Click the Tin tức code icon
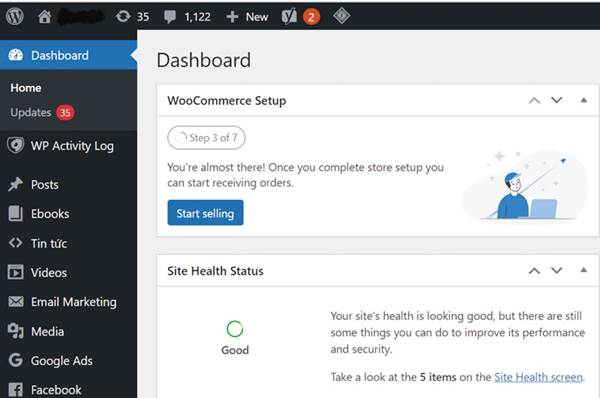 pyautogui.click(x=15, y=243)
